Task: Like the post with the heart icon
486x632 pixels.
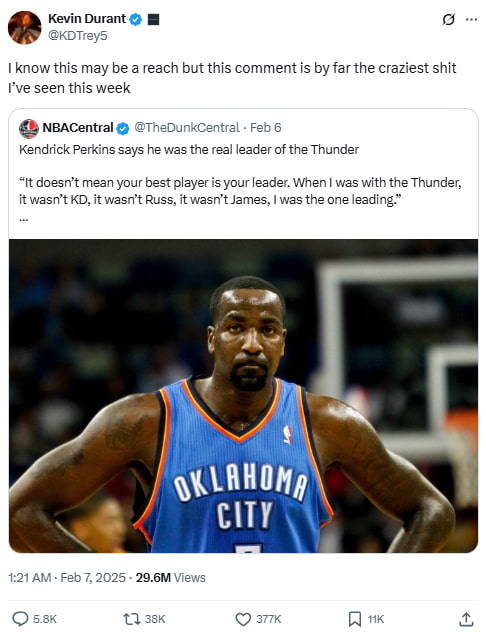Action: coord(243,619)
